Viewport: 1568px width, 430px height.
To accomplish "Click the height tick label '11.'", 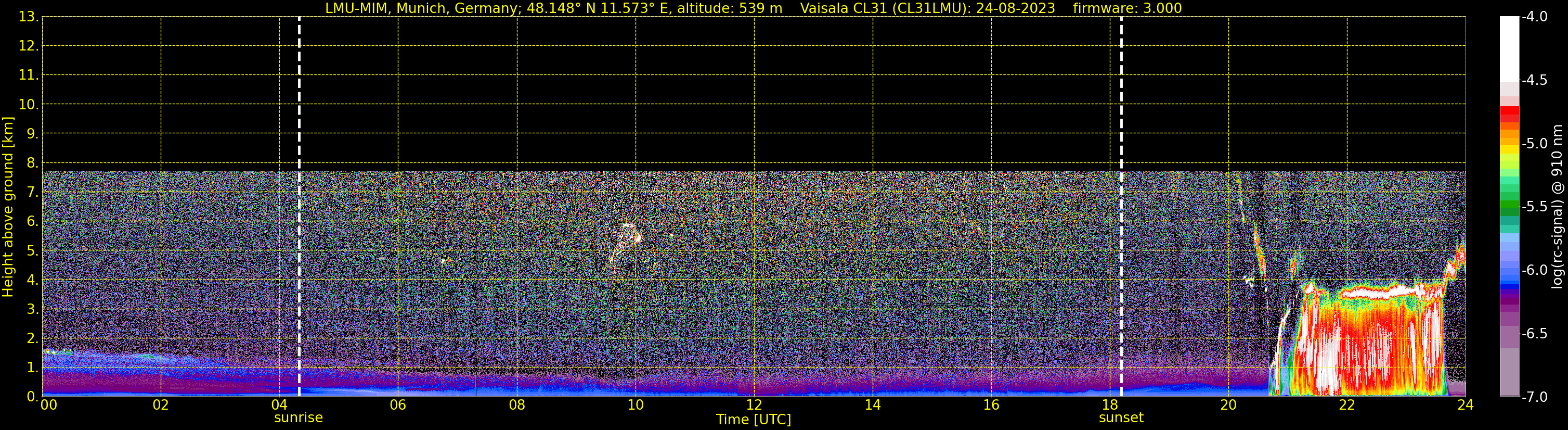I will coord(29,75).
